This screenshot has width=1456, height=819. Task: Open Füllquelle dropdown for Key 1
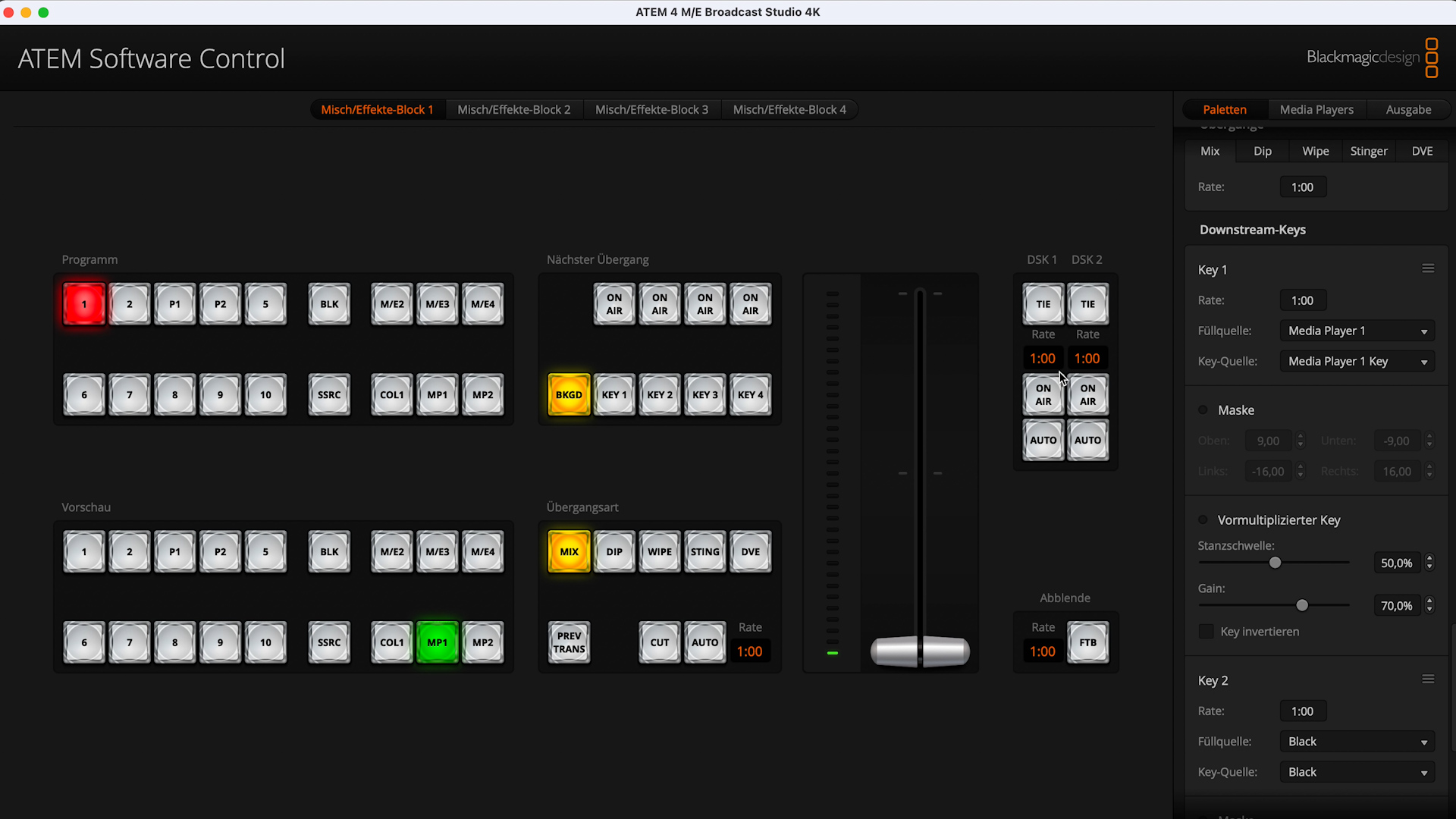tap(1357, 330)
